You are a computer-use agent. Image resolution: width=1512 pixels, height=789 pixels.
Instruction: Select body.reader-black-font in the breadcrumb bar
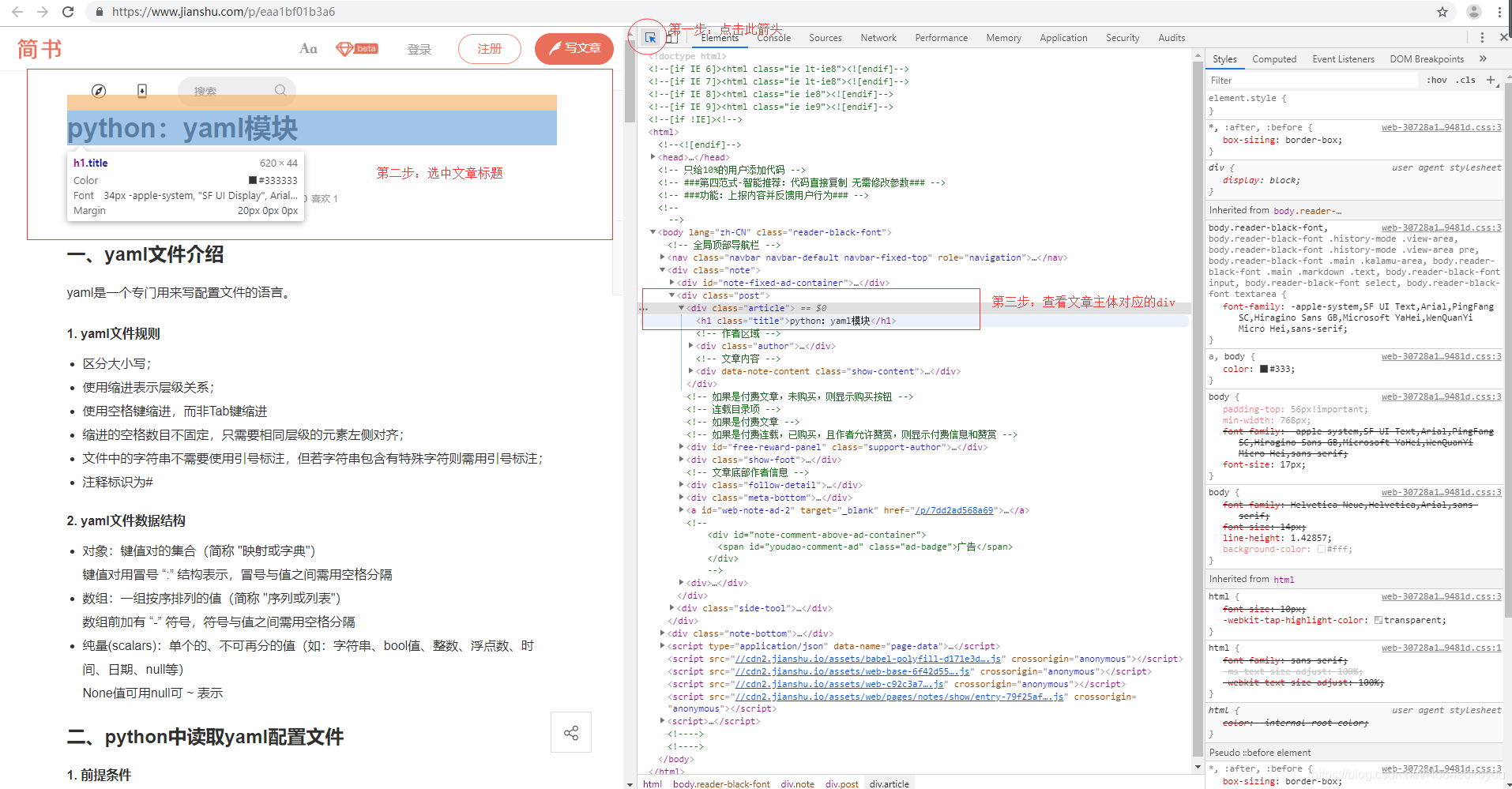pyautogui.click(x=721, y=783)
